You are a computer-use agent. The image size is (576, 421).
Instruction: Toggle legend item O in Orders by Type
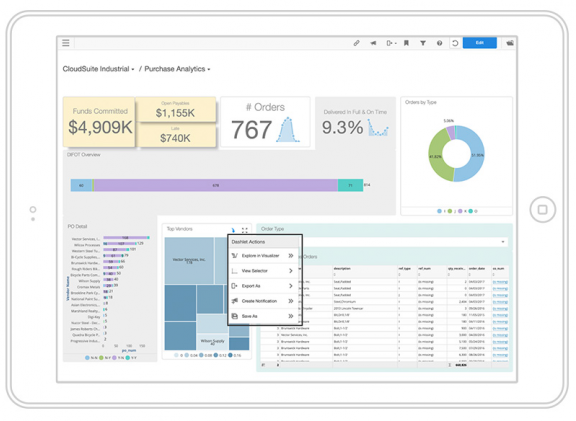click(472, 211)
